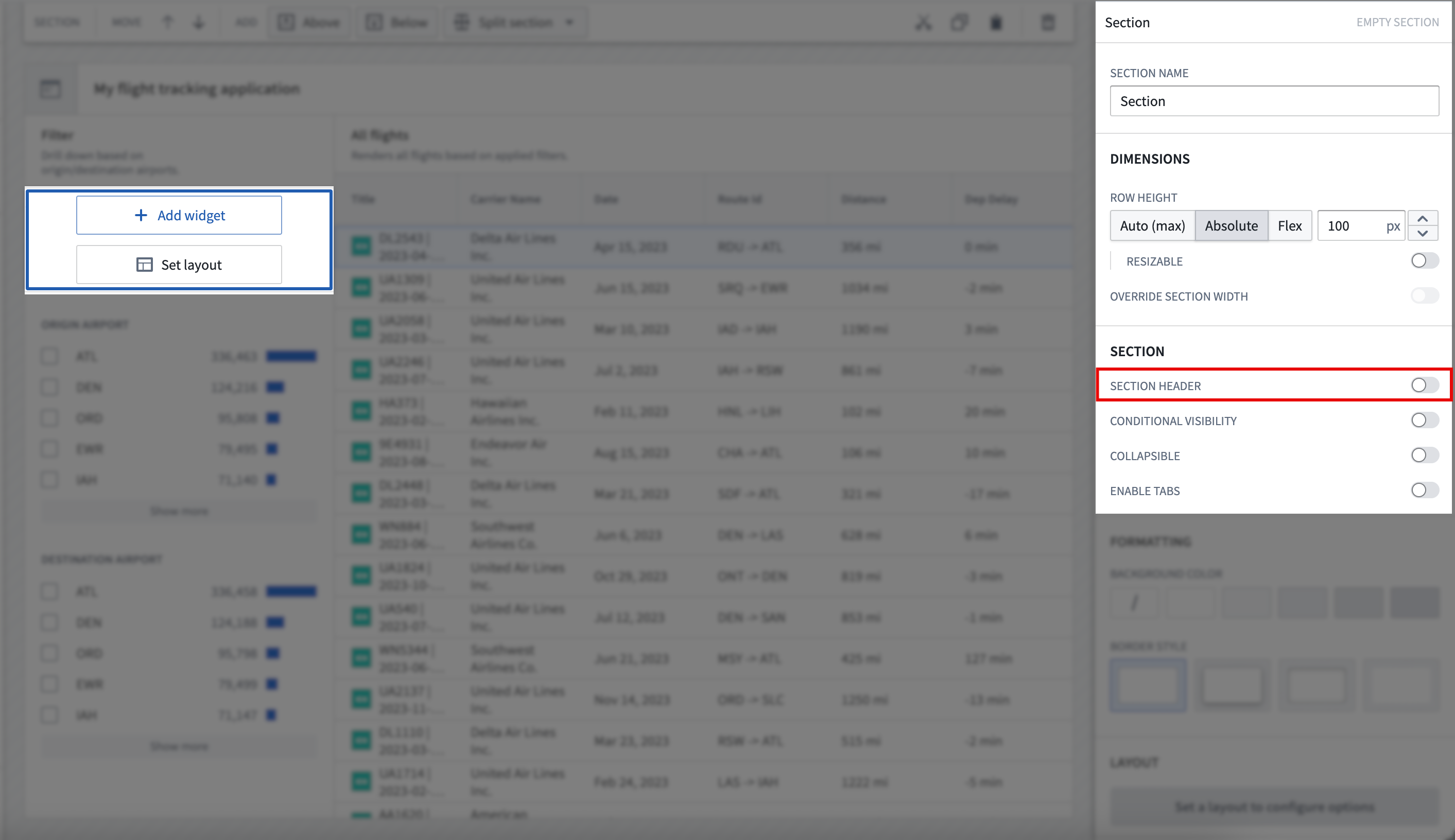Click the Add Below section button
Screen dimensions: 1455x840
coord(397,23)
